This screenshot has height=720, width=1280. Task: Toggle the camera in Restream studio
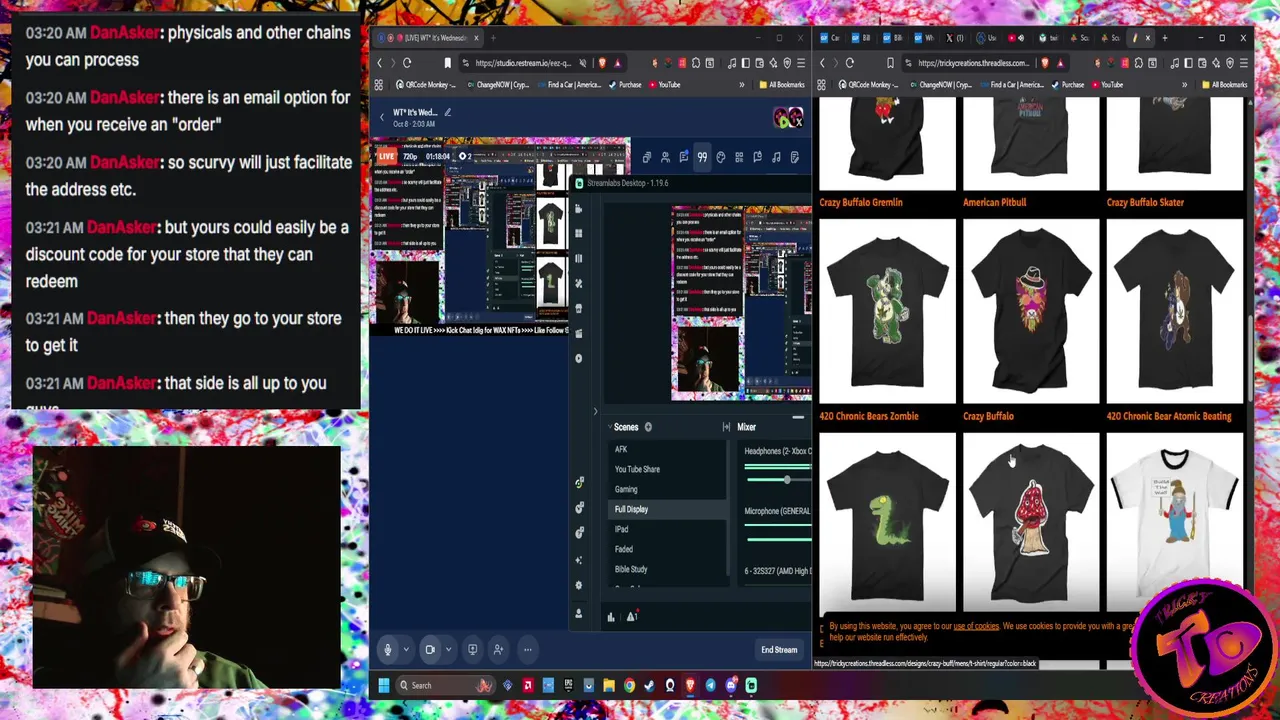click(430, 649)
